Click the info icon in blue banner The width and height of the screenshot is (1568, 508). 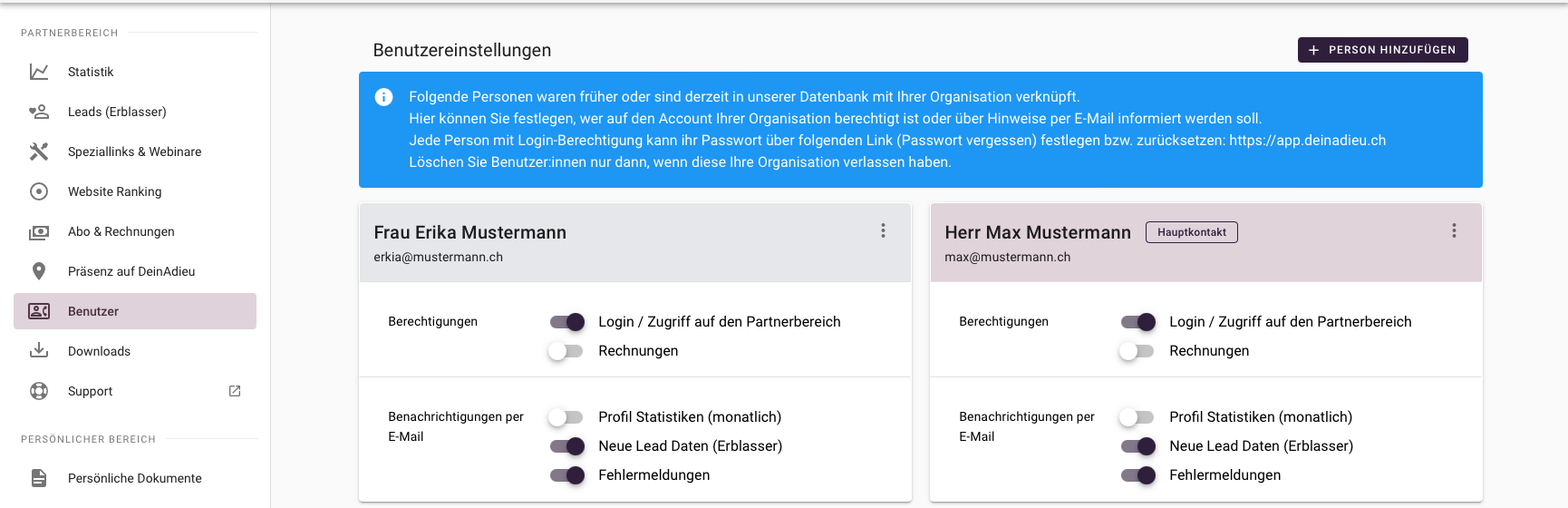pos(384,97)
